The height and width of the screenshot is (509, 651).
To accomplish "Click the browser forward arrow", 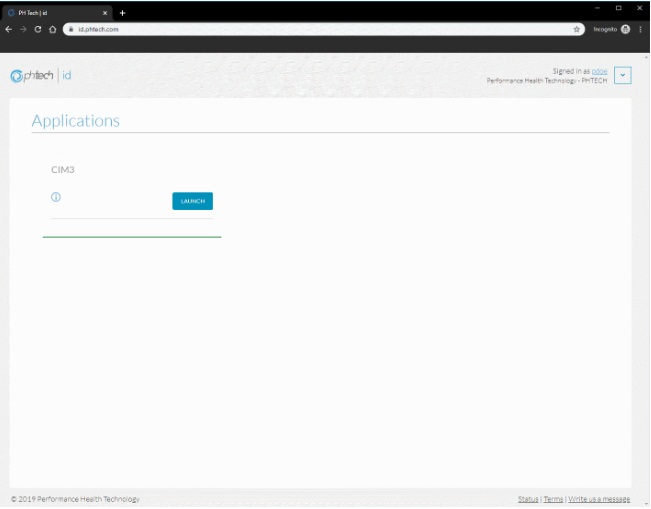I will pos(23,30).
